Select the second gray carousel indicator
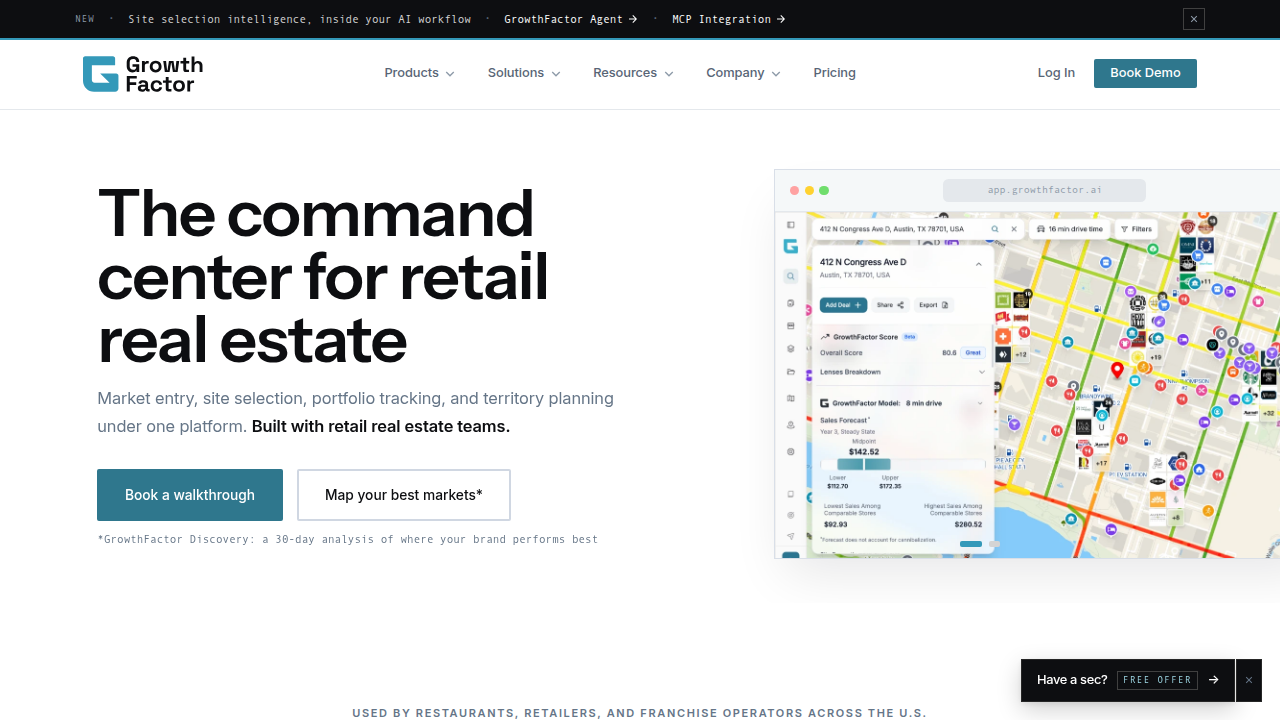The width and height of the screenshot is (1280, 720). tap(994, 544)
